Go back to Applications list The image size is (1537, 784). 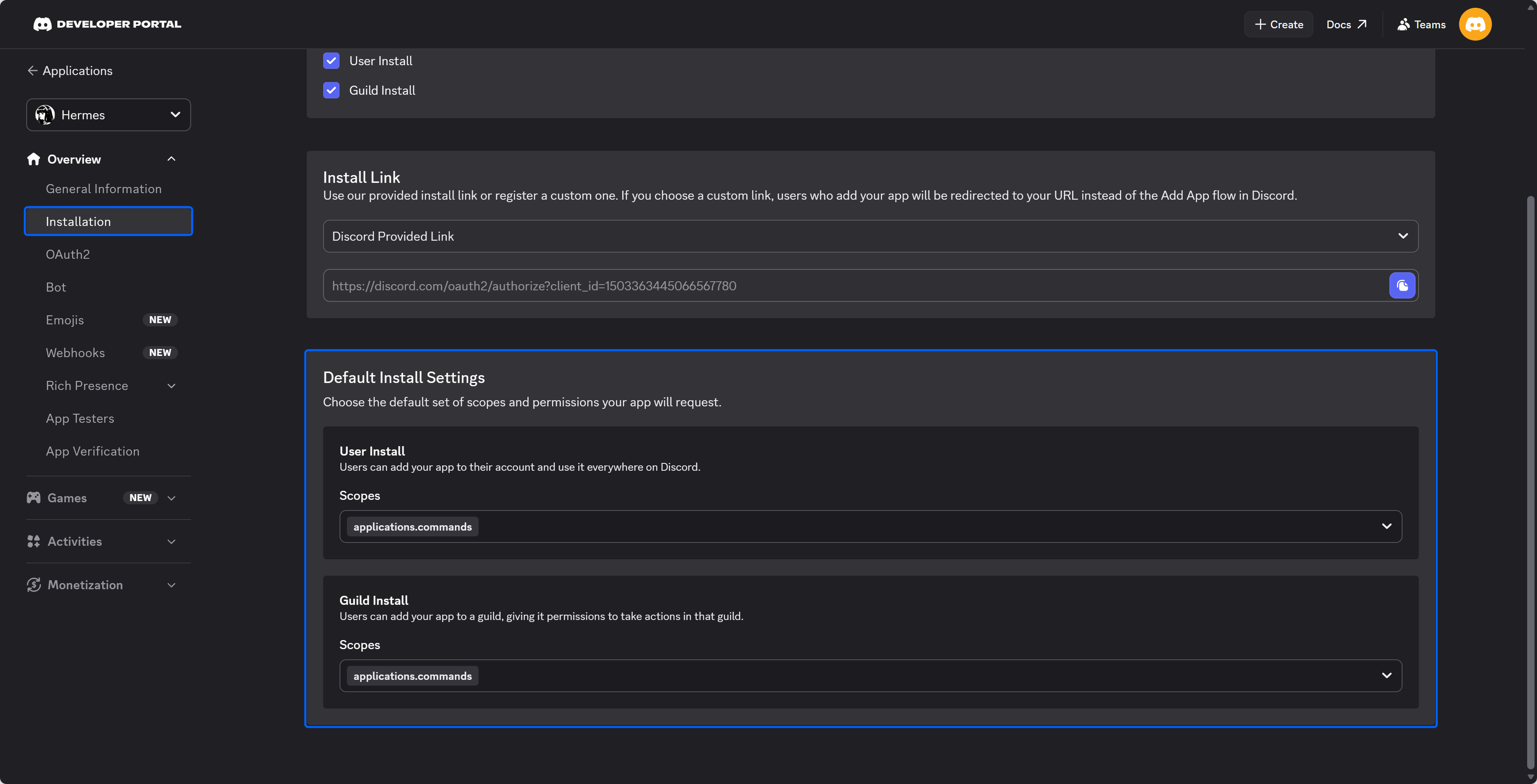click(70, 71)
